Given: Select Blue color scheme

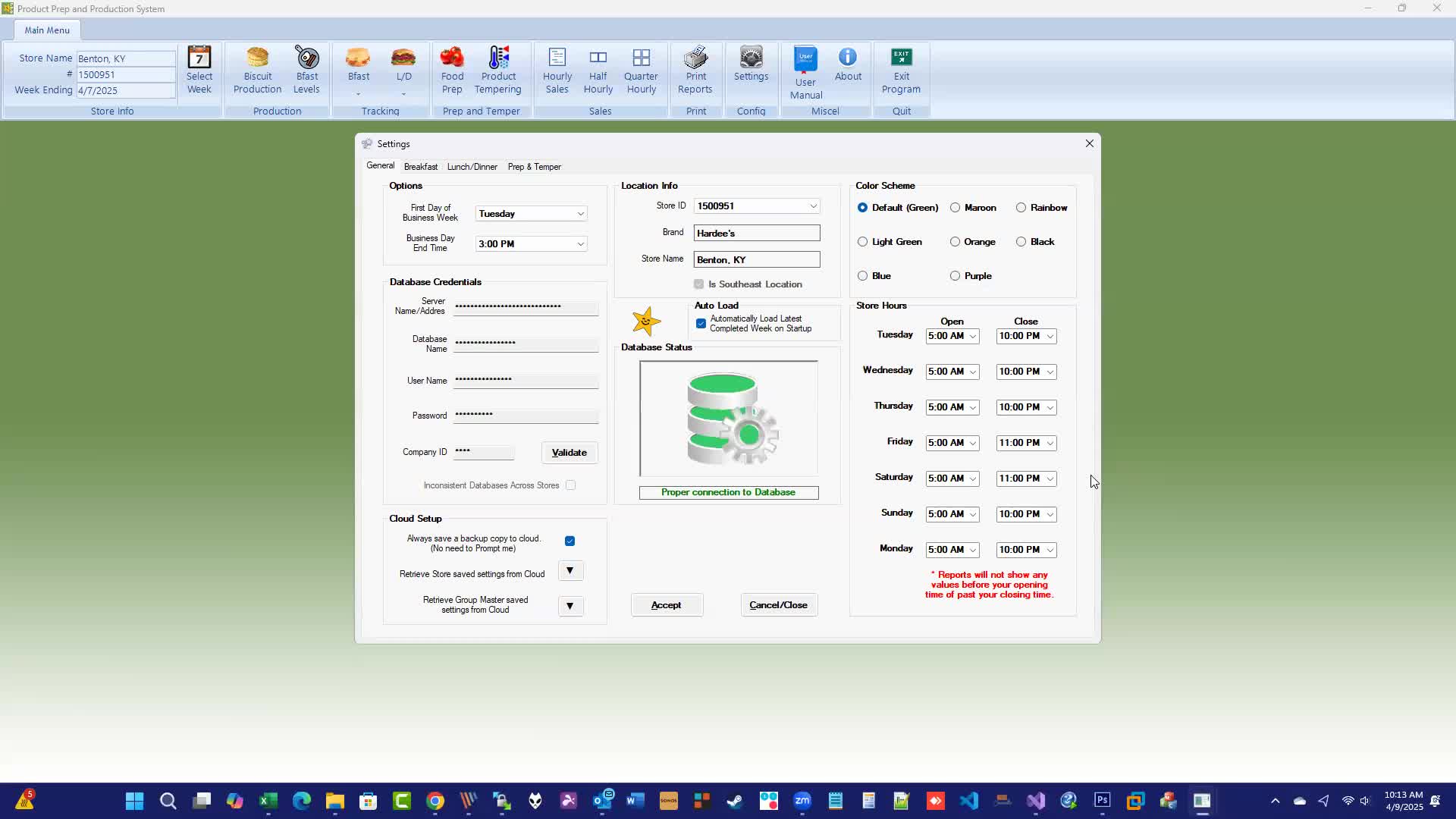Looking at the screenshot, I should coord(862,276).
